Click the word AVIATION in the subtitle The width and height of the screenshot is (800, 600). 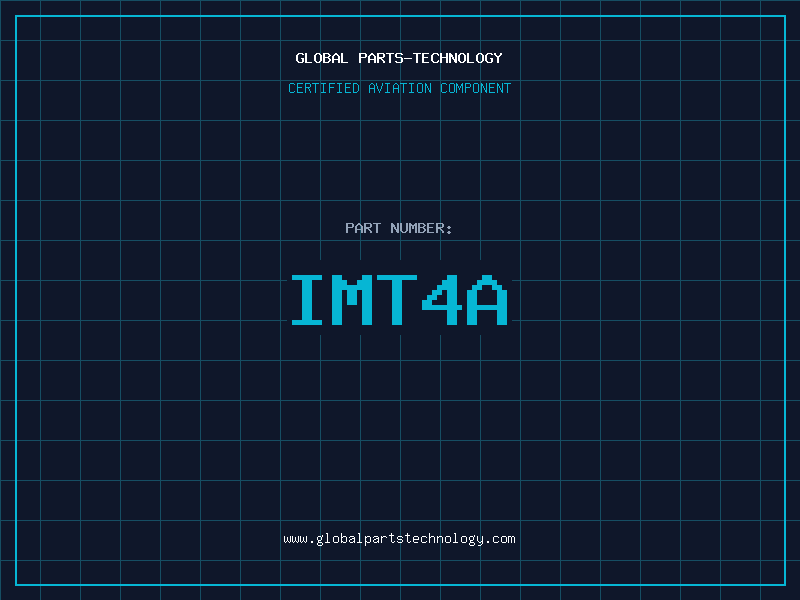(x=400, y=88)
